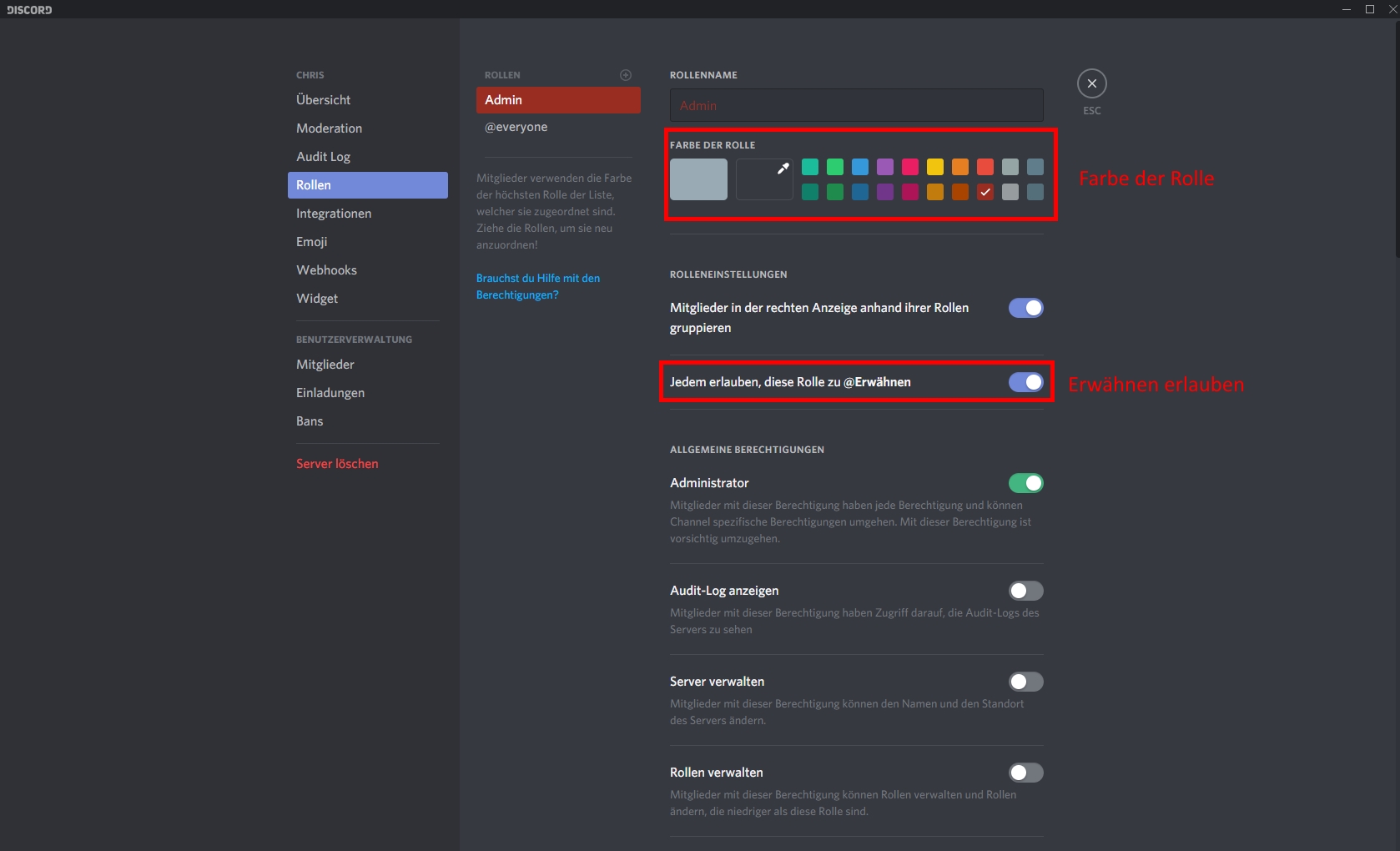Viewport: 1400px width, 851px height.
Task: Select the default gray role color swatch
Action: pyautogui.click(x=698, y=179)
